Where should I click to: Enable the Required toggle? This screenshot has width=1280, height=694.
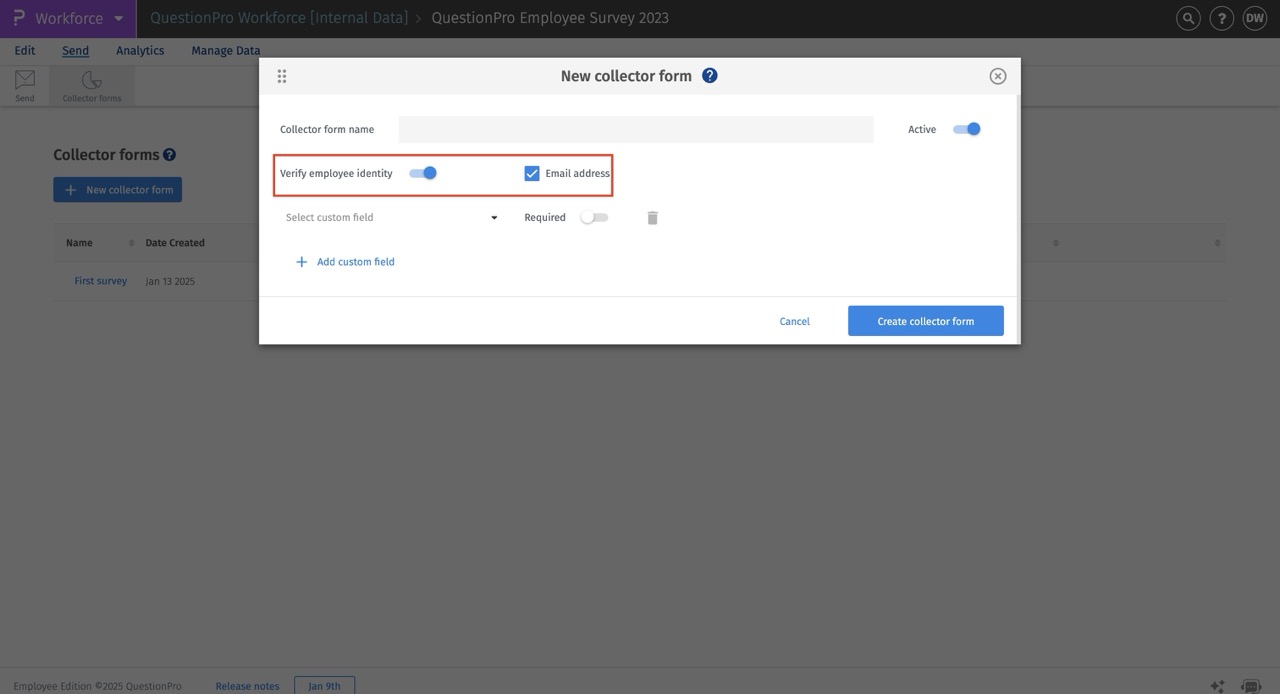594,217
